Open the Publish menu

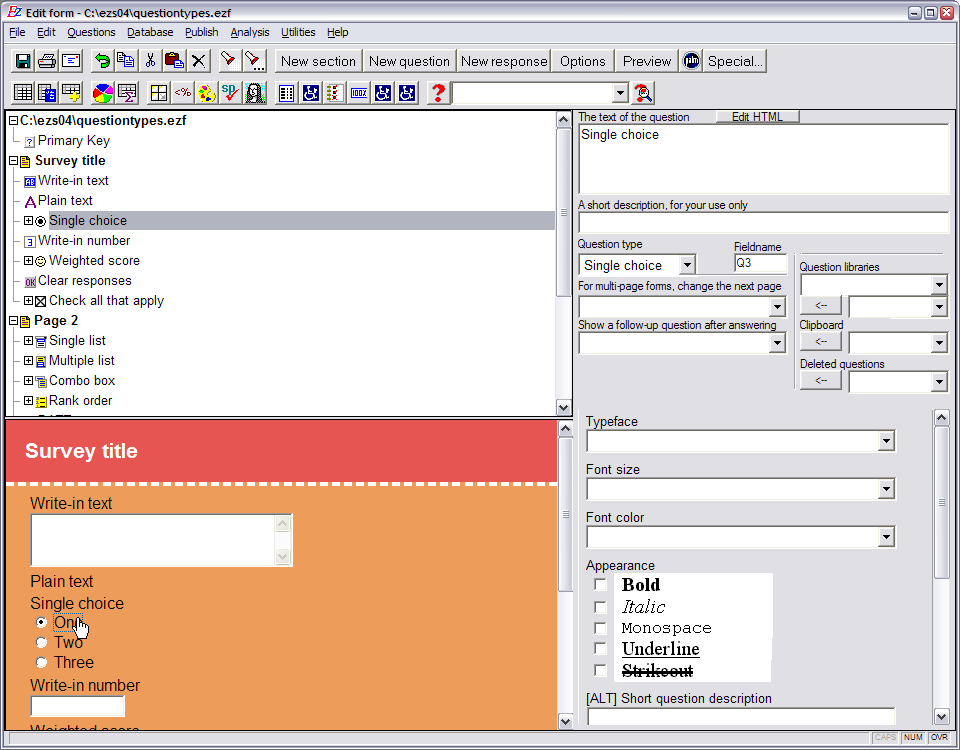coord(201,32)
